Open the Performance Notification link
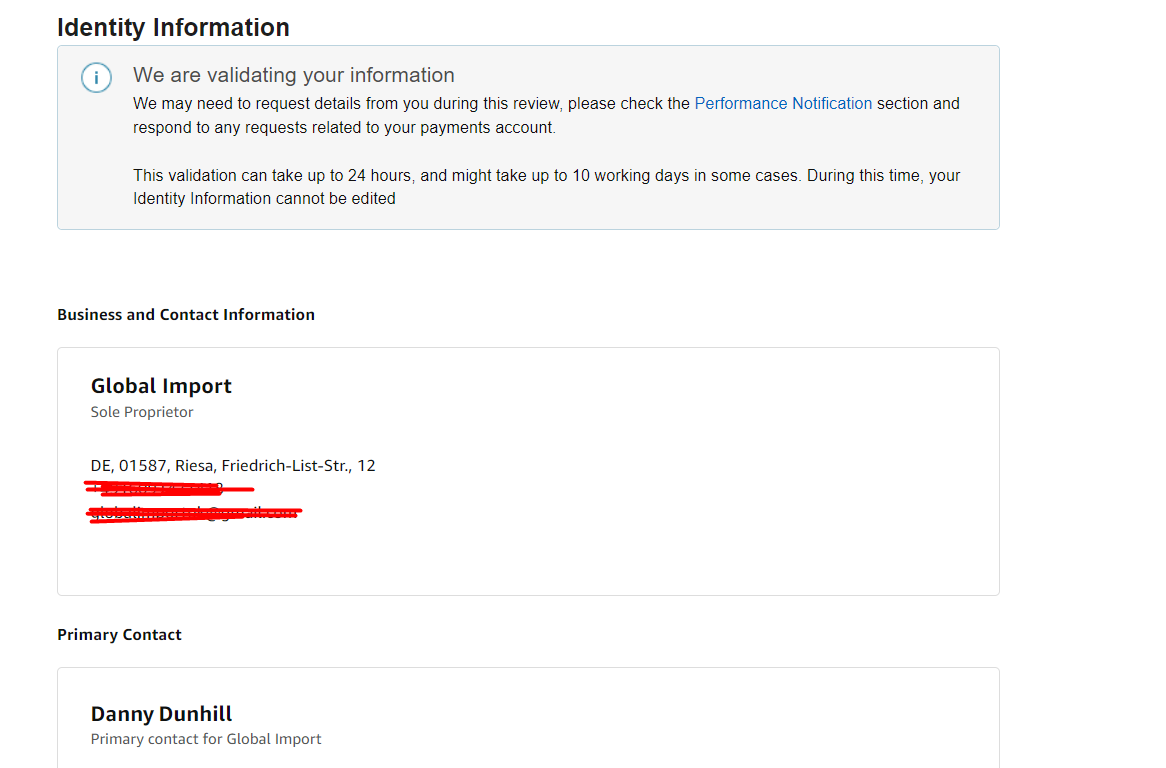The image size is (1166, 768). click(783, 103)
